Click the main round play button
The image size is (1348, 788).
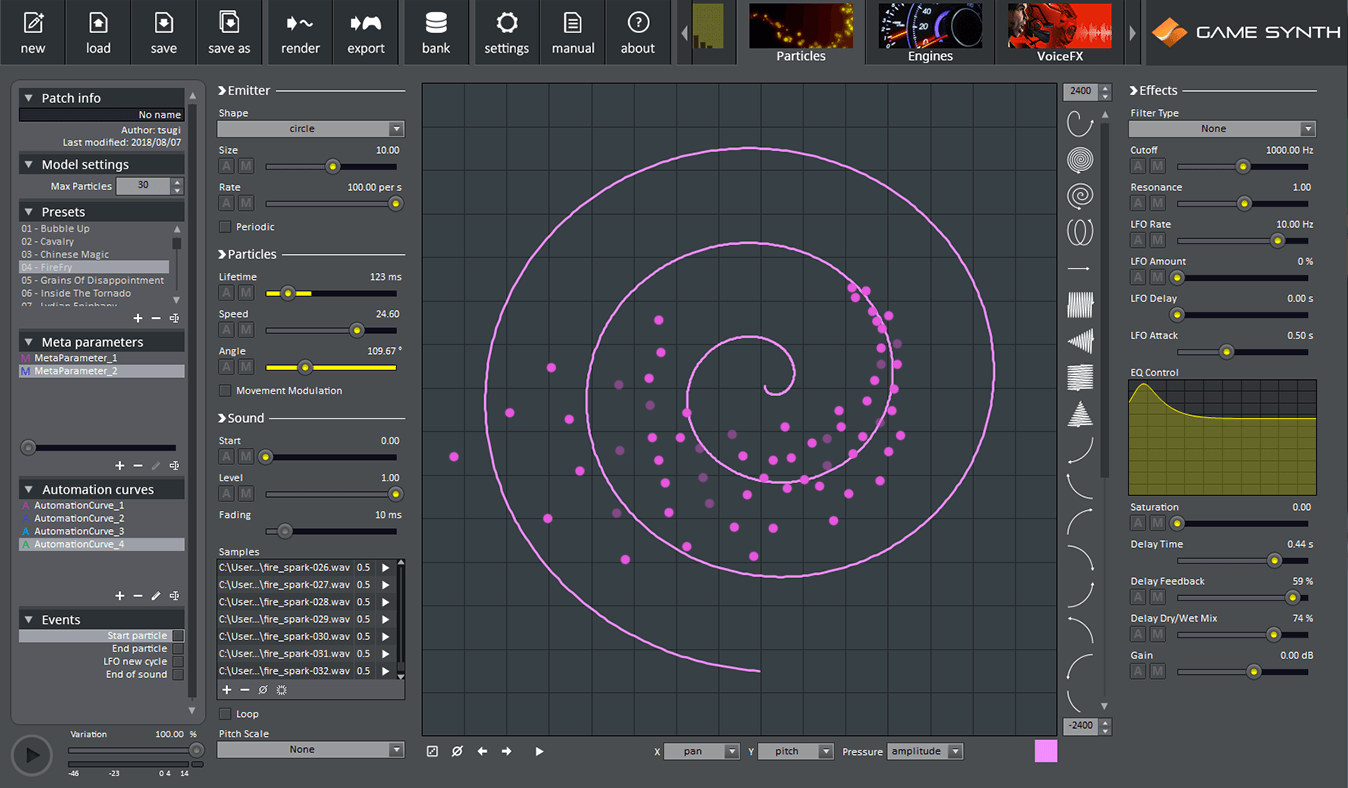click(31, 755)
